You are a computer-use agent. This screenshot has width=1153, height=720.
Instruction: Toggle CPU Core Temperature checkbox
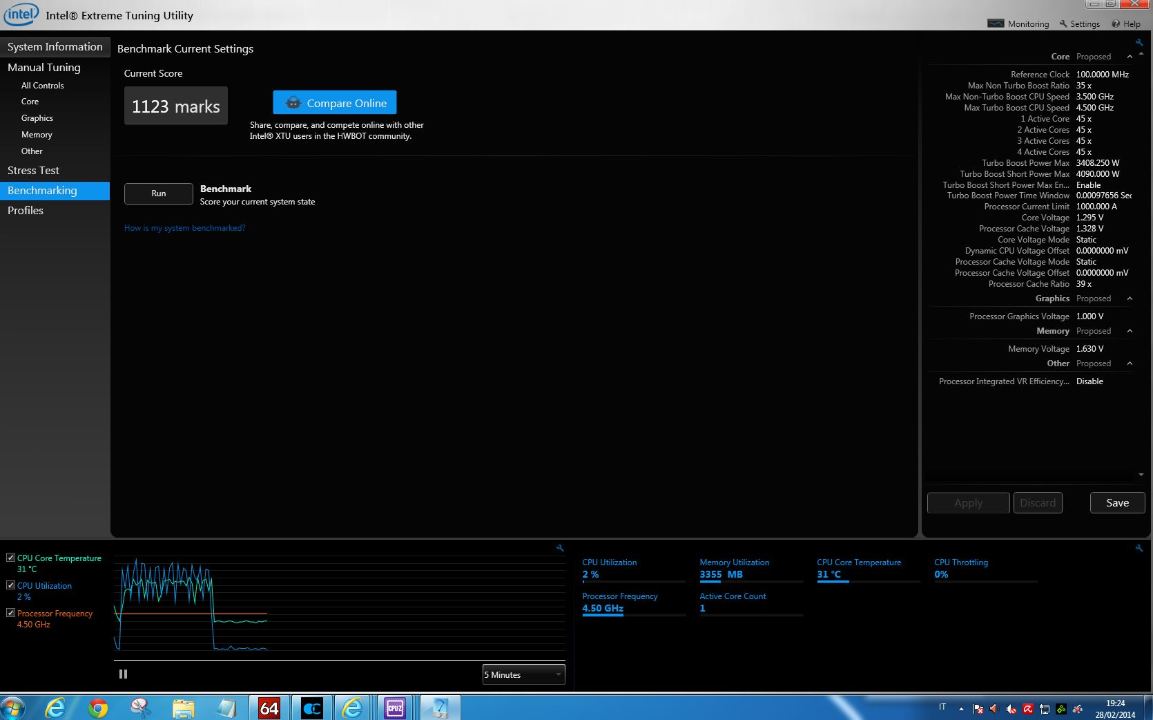coord(10,557)
